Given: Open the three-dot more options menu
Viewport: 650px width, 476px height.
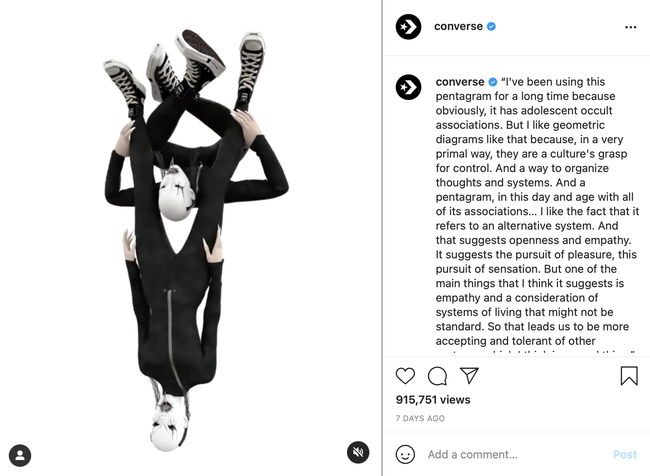Looking at the screenshot, I should [631, 27].
